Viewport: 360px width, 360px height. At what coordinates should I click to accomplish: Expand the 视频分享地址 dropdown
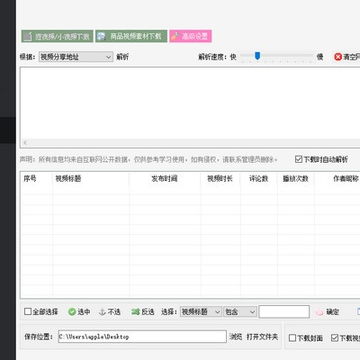coord(76,57)
